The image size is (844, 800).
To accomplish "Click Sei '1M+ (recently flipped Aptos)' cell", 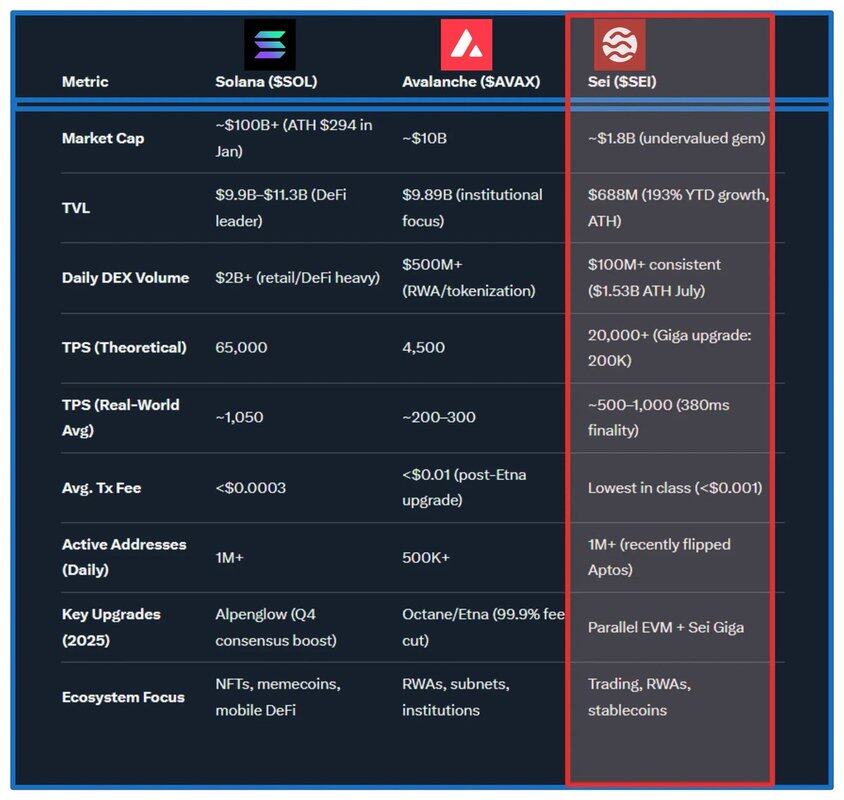I will tap(659, 557).
